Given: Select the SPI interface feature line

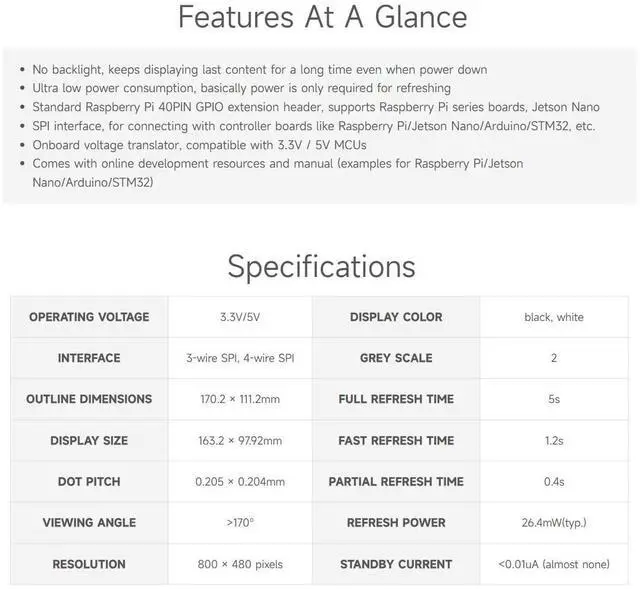Looking at the screenshot, I should tap(313, 126).
